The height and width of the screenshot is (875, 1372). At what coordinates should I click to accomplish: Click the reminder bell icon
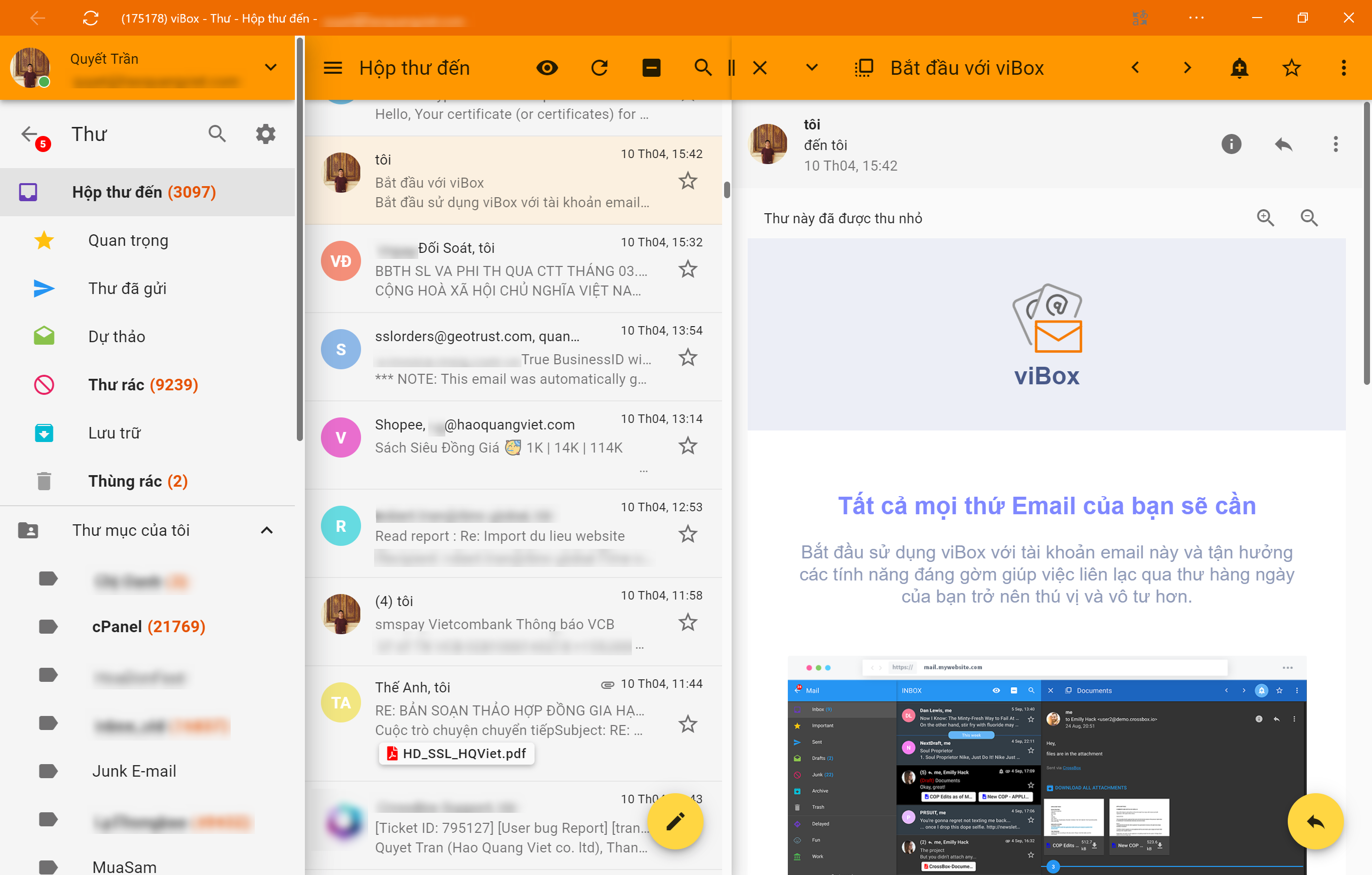click(1239, 68)
